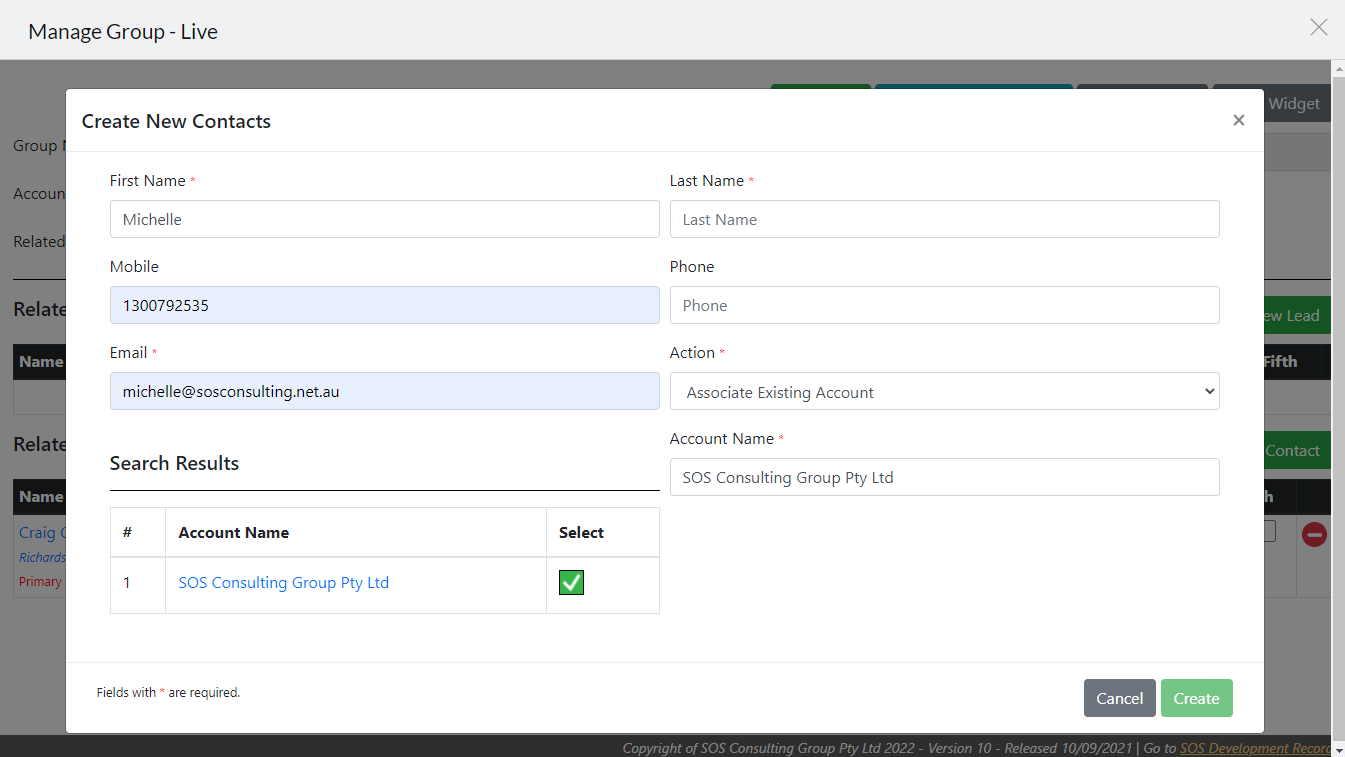Open the SOS Development Record footer link
This screenshot has width=1345, height=757.
(1255, 748)
